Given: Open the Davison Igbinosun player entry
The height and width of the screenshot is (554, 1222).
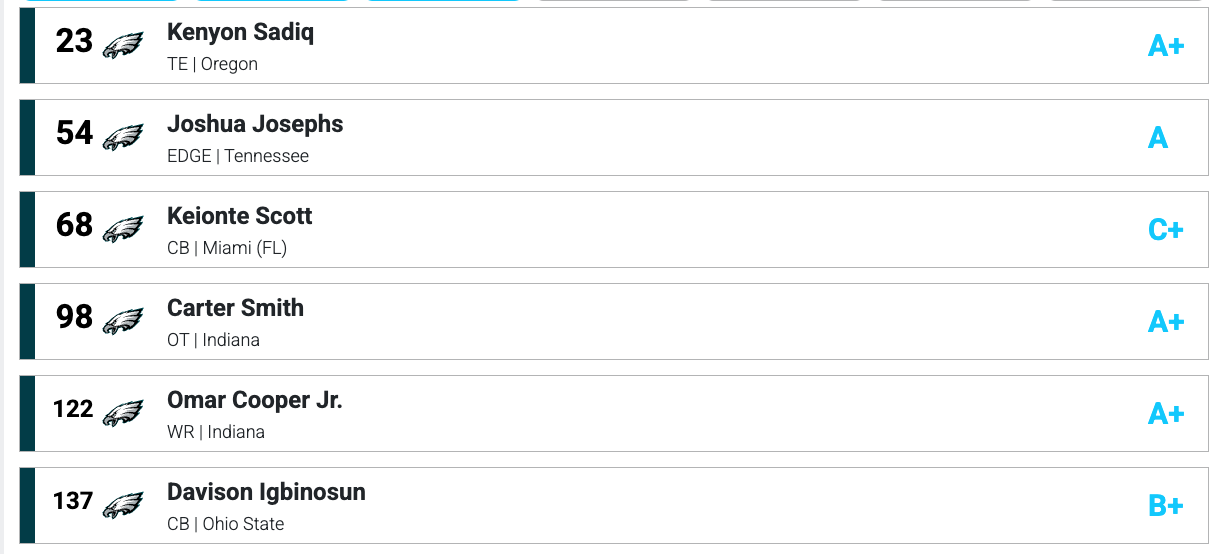Looking at the screenshot, I should click(x=266, y=492).
